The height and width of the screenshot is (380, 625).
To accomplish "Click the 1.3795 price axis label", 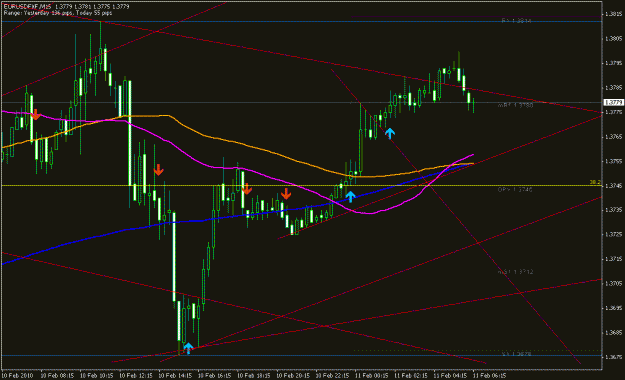I will (x=614, y=63).
